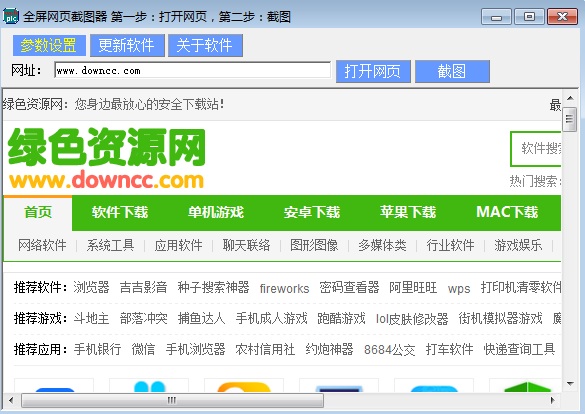Open the 参数设置 settings button
The image size is (585, 414).
[49, 46]
